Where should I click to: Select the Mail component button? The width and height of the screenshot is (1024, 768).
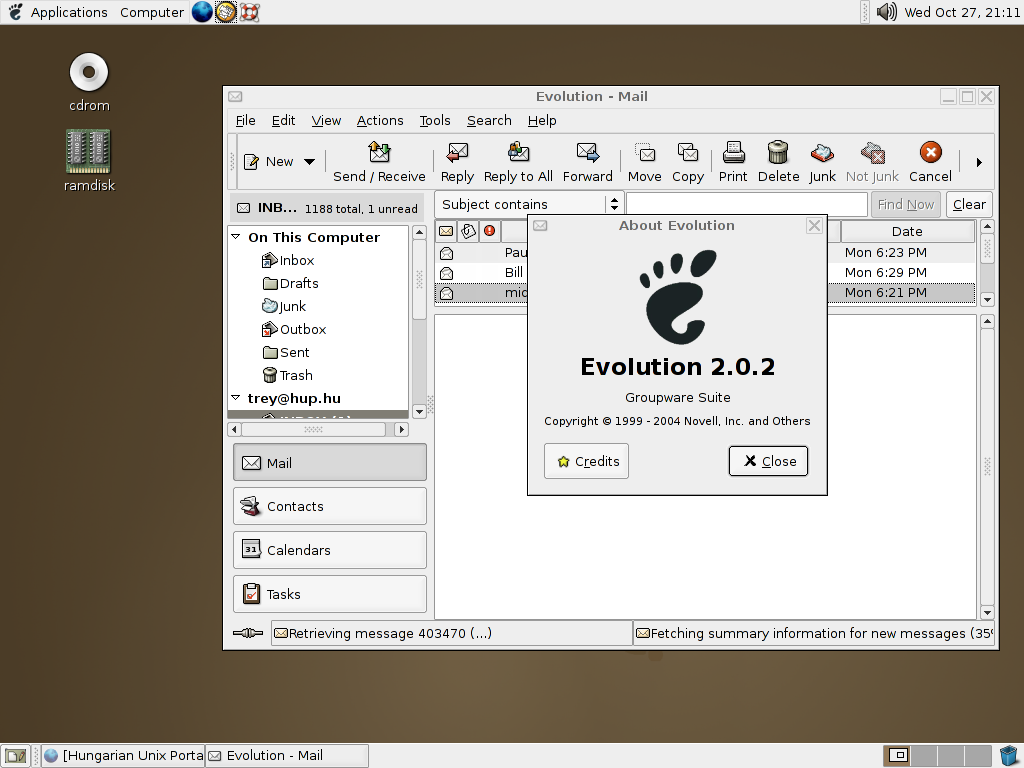pos(330,462)
